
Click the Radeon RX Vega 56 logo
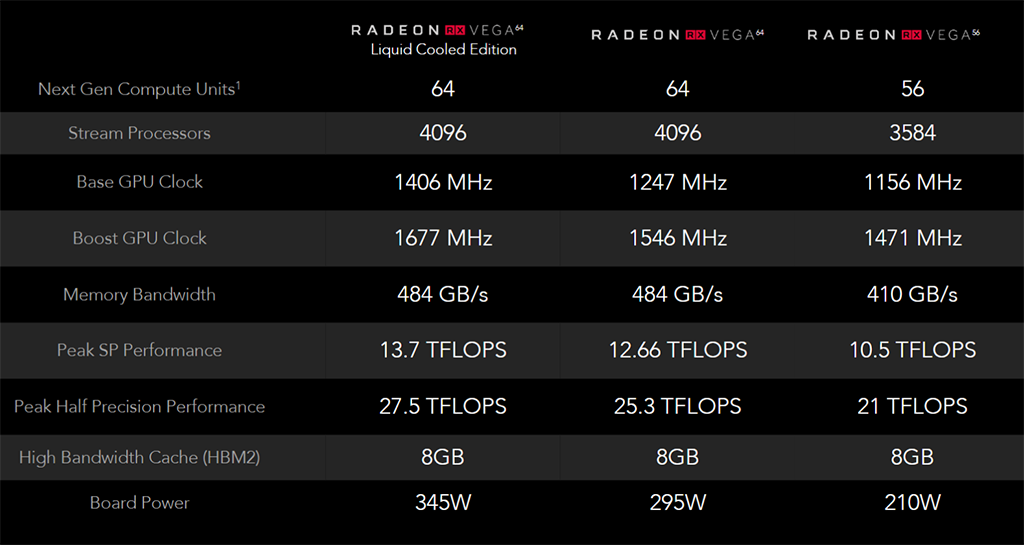pos(893,35)
